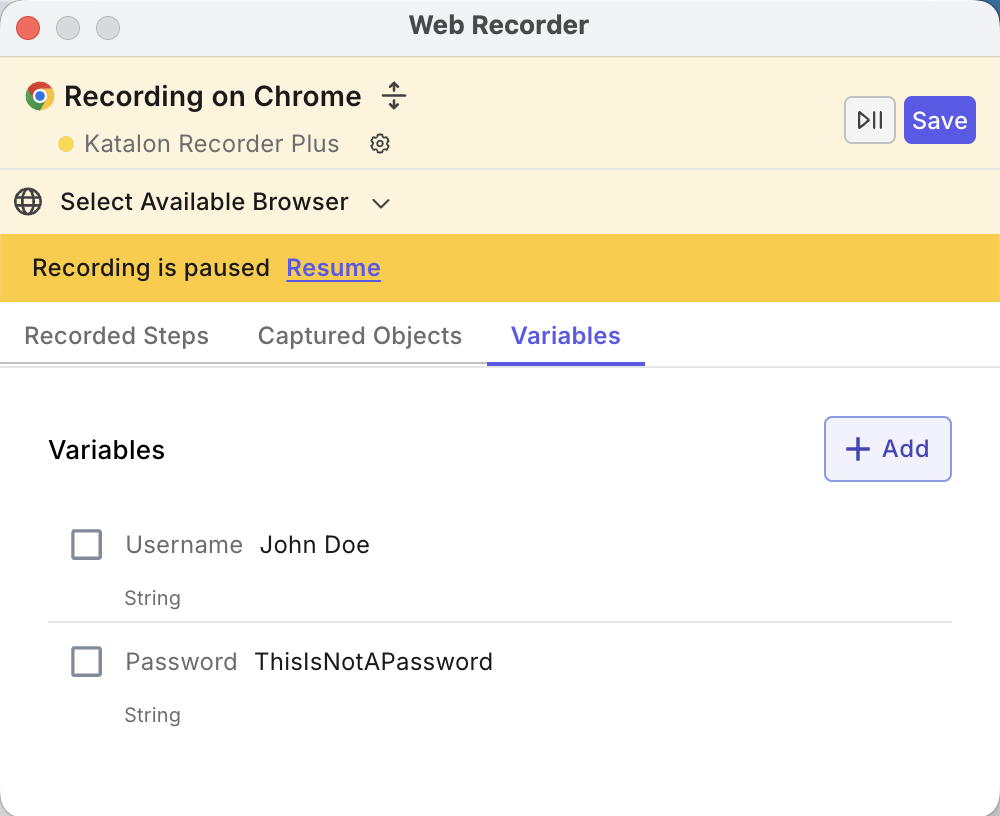Click the globe icon next to browser selector
This screenshot has width=1000, height=816.
[x=28, y=202]
